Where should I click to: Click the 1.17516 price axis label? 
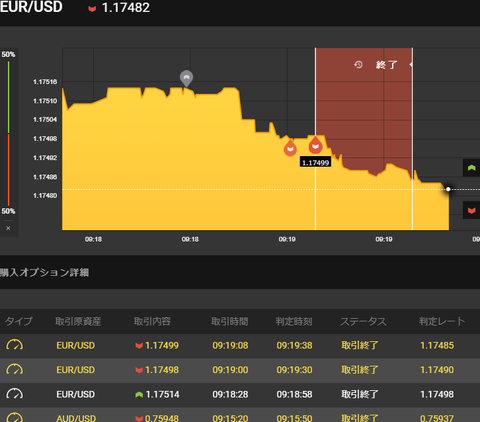(x=45, y=82)
